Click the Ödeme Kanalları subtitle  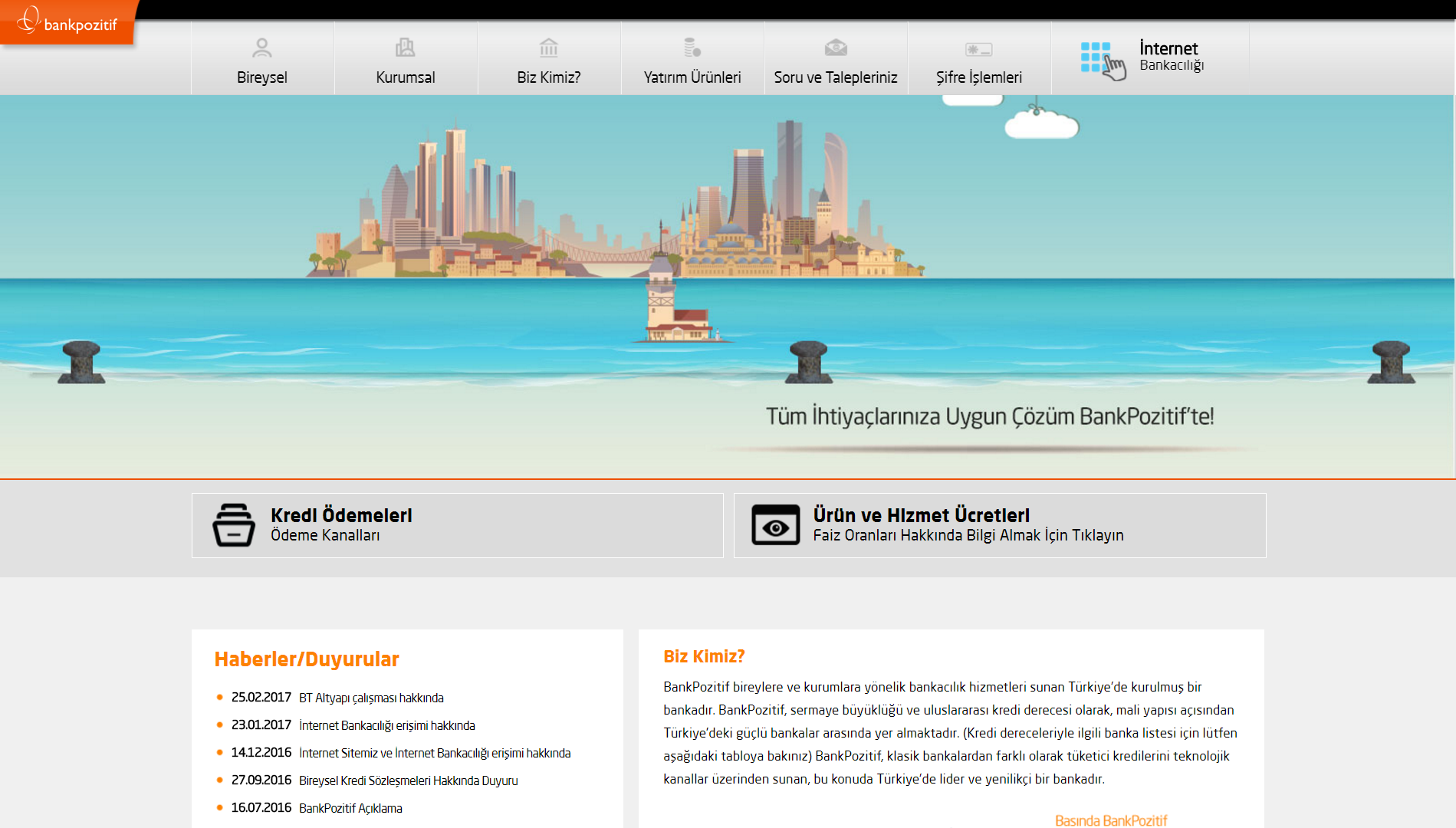[x=325, y=535]
